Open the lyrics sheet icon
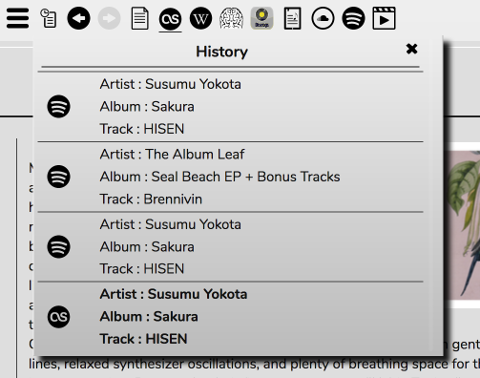480x378 pixels. point(292,18)
